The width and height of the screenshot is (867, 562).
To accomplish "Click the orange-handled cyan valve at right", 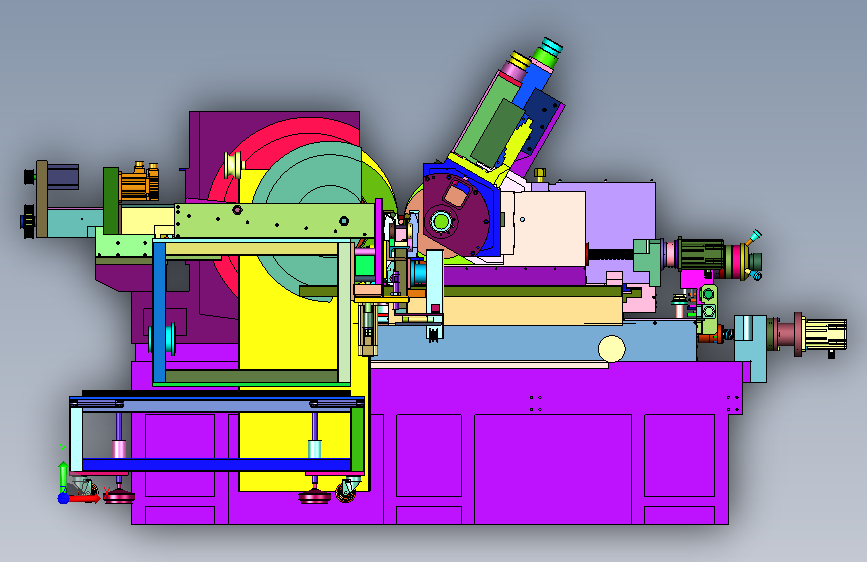I will [x=753, y=238].
